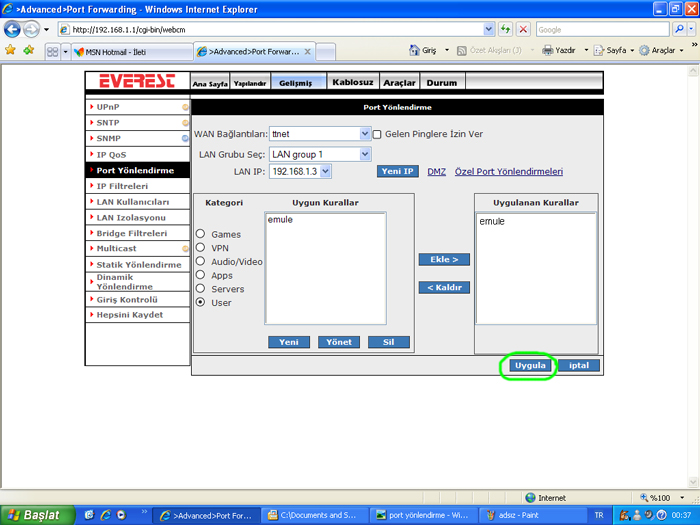Select the Audio/Video category radio button

200,261
